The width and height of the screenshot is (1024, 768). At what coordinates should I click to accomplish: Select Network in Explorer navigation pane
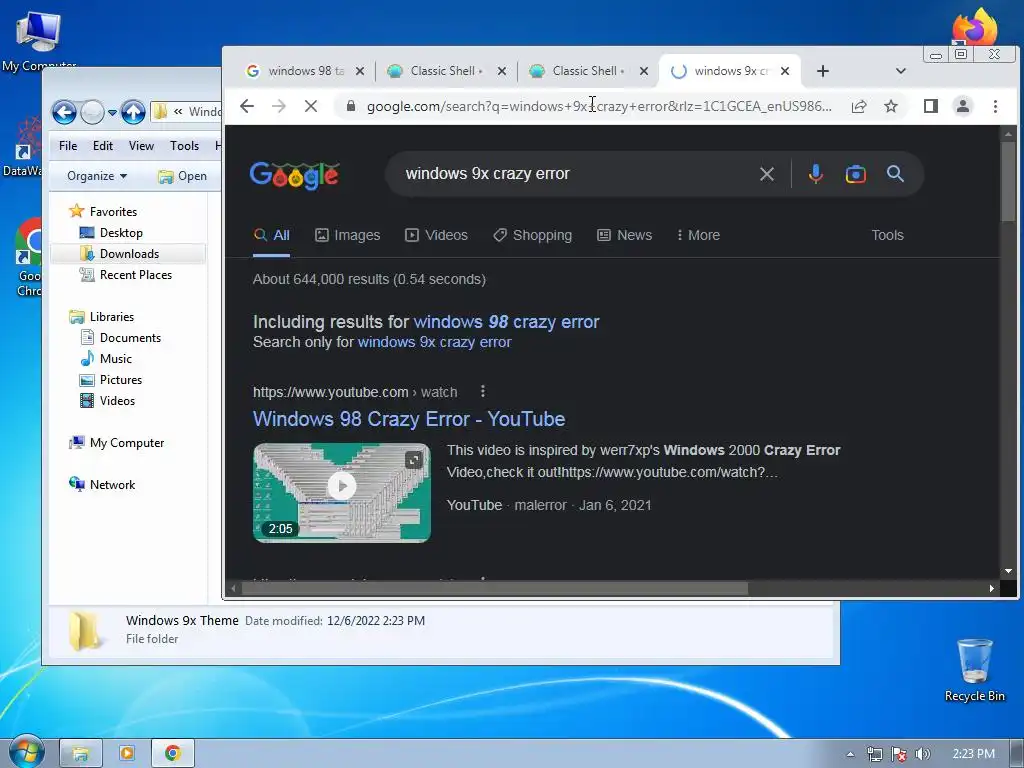click(x=112, y=485)
